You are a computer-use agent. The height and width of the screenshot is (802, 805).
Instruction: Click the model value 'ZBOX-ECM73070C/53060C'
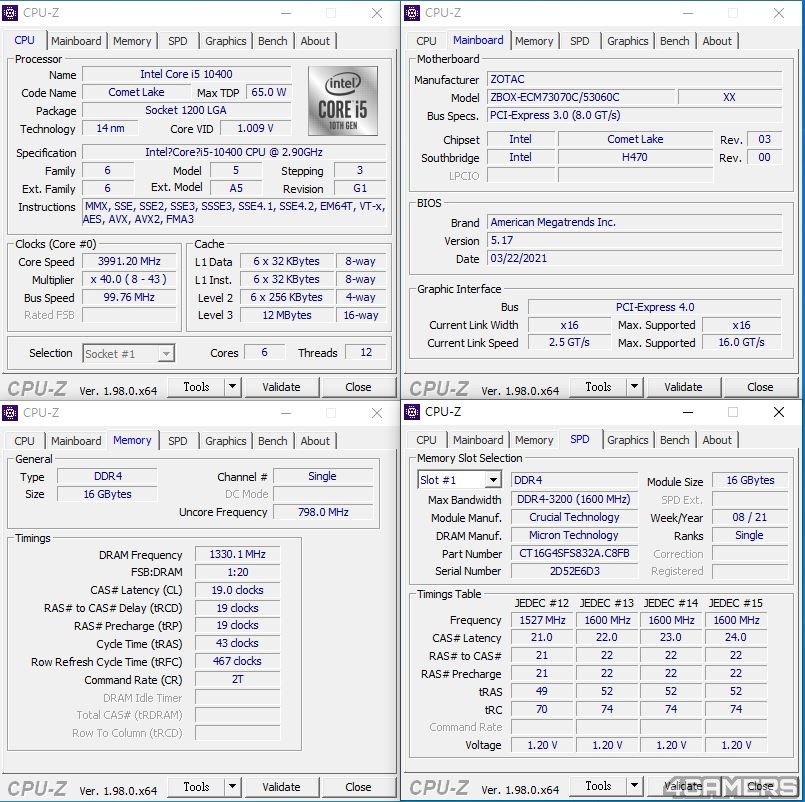tap(581, 97)
